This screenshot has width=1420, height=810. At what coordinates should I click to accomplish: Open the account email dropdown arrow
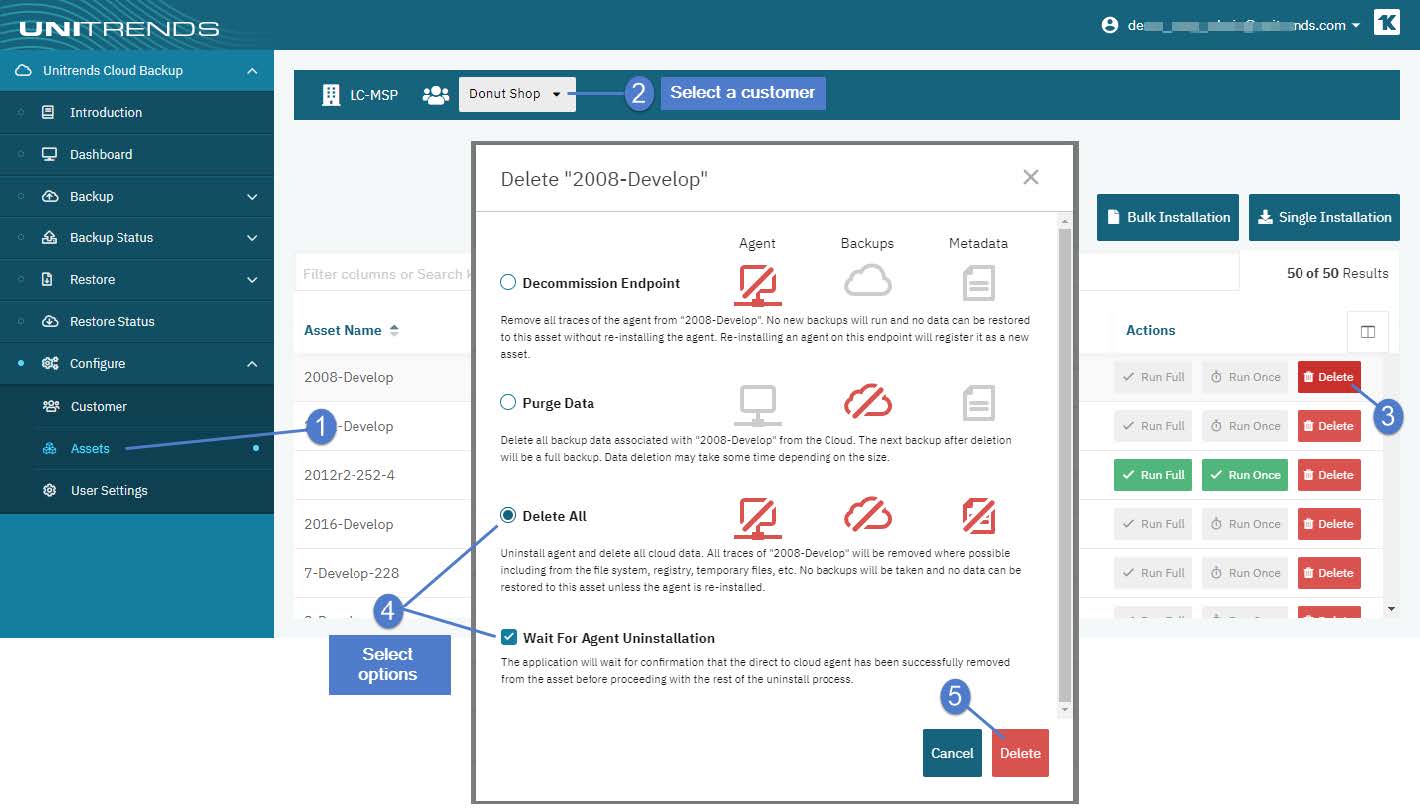pyautogui.click(x=1356, y=26)
